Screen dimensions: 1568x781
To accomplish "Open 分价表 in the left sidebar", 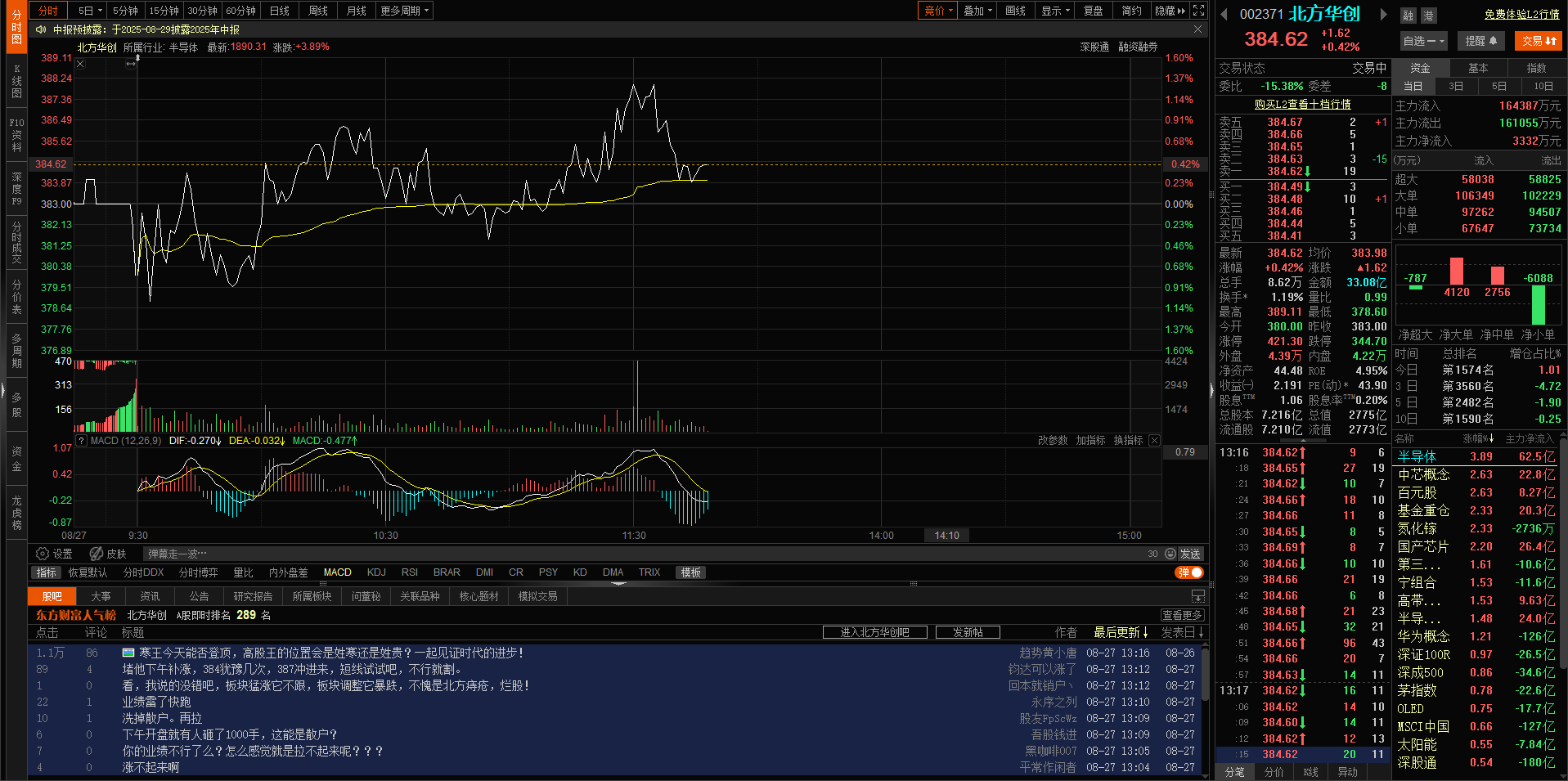I will coord(16,297).
